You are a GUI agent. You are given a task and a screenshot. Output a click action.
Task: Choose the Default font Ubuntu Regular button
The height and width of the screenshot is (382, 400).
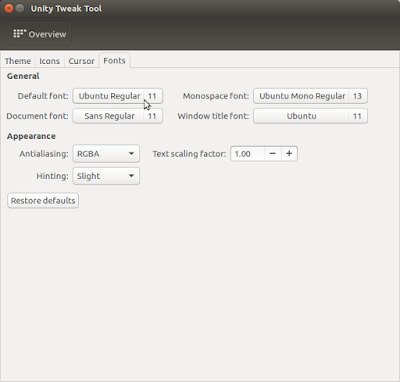click(x=118, y=96)
